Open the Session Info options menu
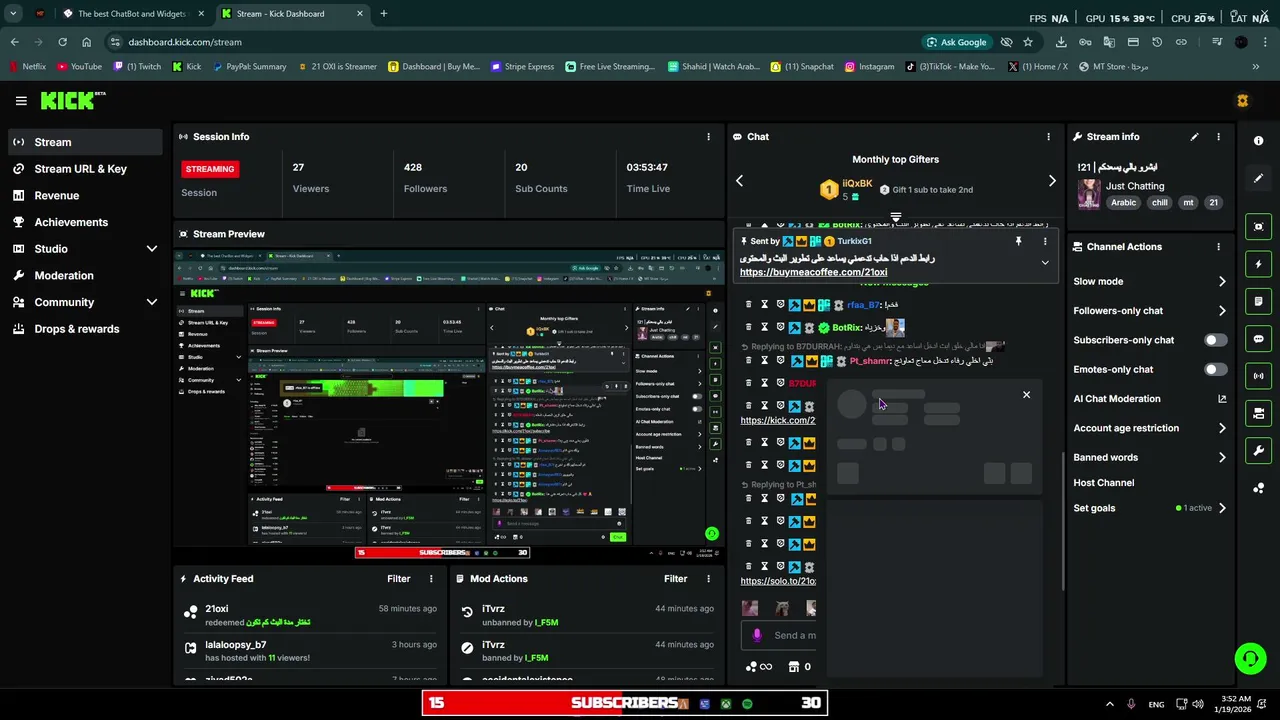Viewport: 1280px width, 720px height. [708, 137]
